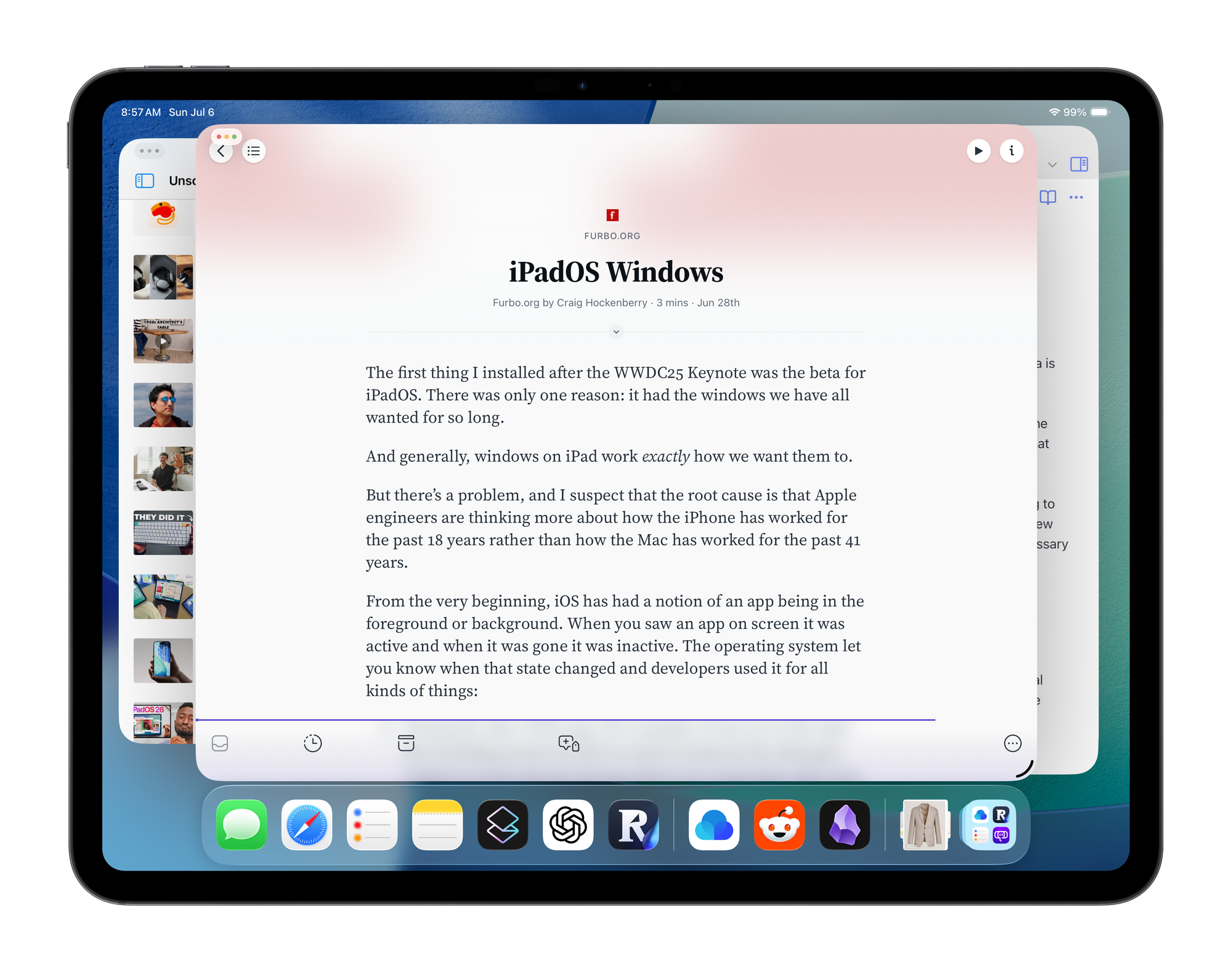Viewport: 1232px width, 971px height.
Task: Go back with the chevron button
Action: (221, 152)
